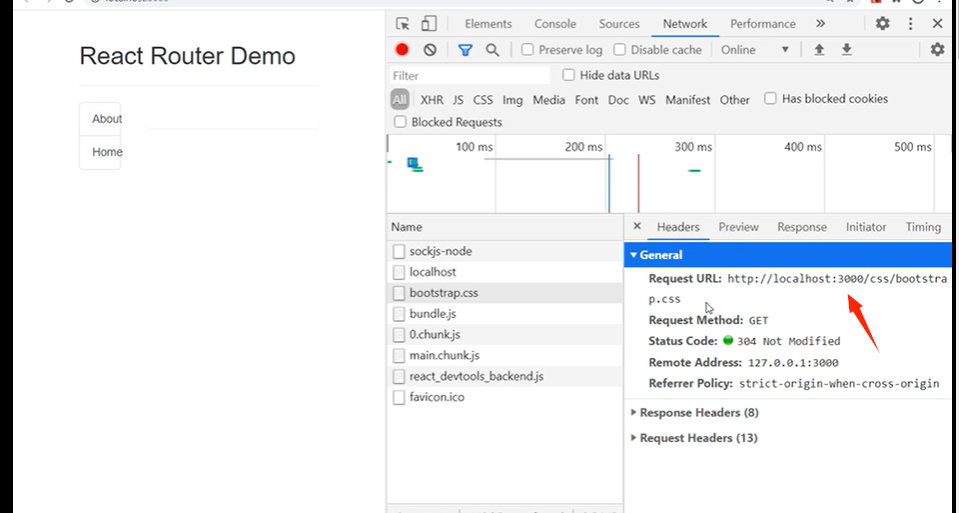Screen dimensions: 959x513
Task: Click the 300 ms timeline overview marker
Action: pyautogui.click(x=693, y=147)
